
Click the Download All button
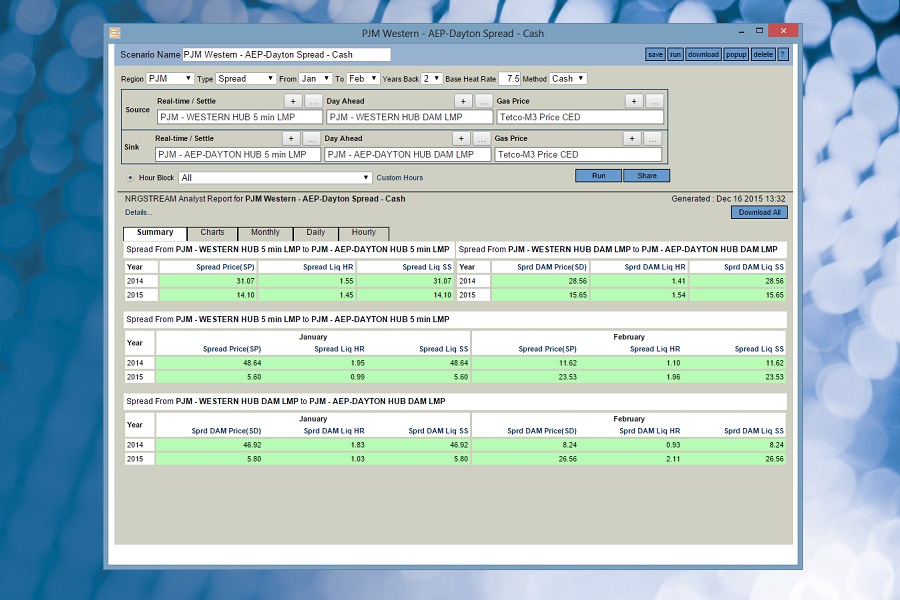[759, 212]
